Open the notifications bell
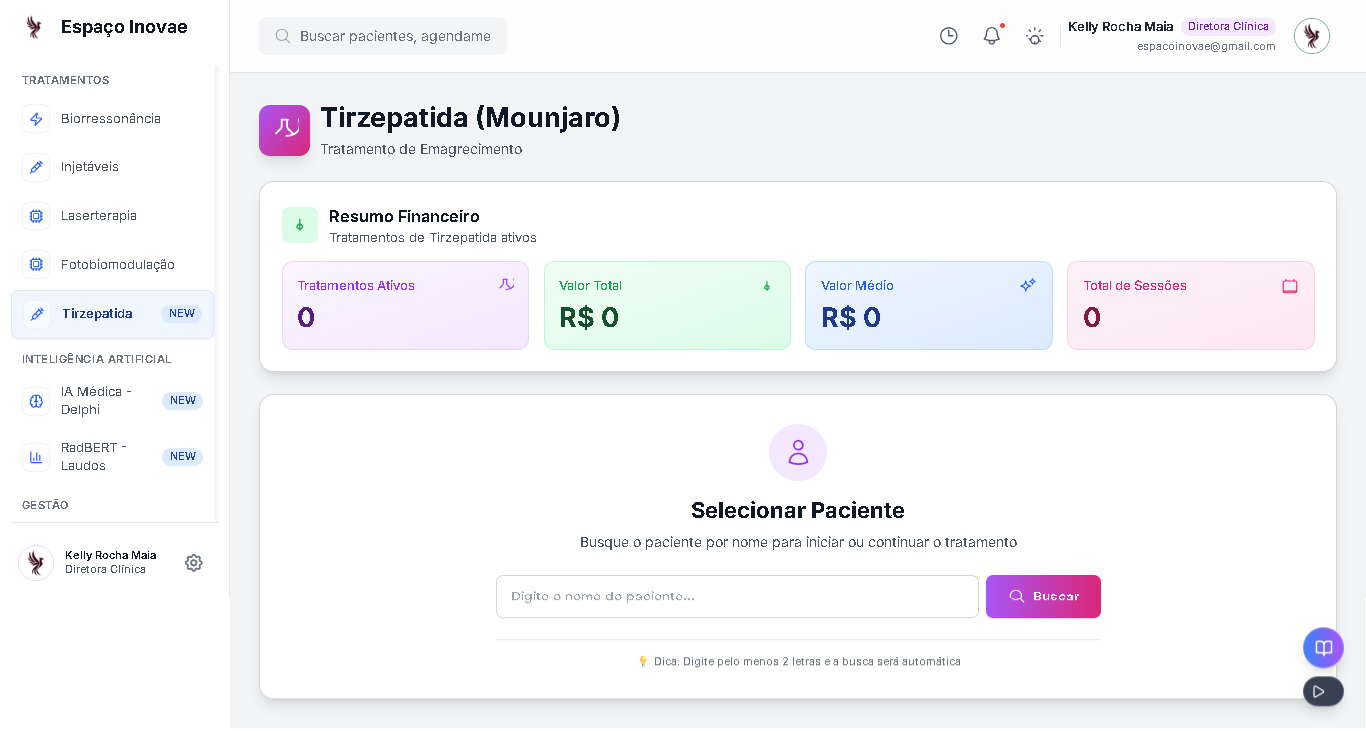1366x731 pixels. point(992,36)
